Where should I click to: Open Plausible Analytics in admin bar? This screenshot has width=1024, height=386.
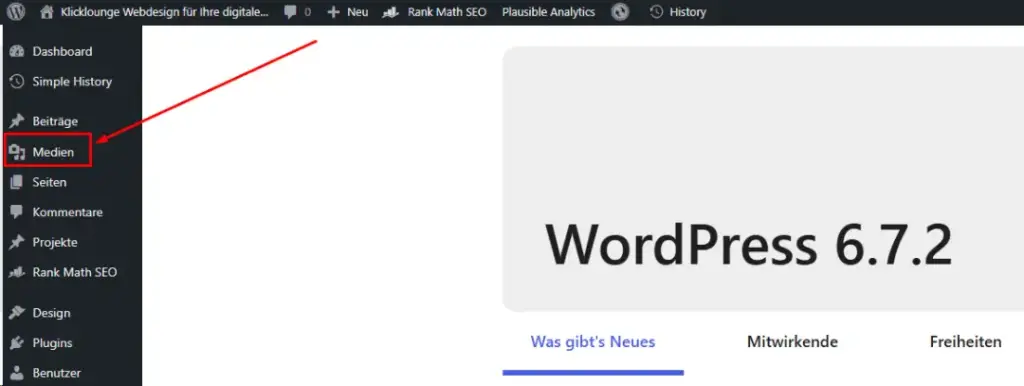click(x=549, y=12)
